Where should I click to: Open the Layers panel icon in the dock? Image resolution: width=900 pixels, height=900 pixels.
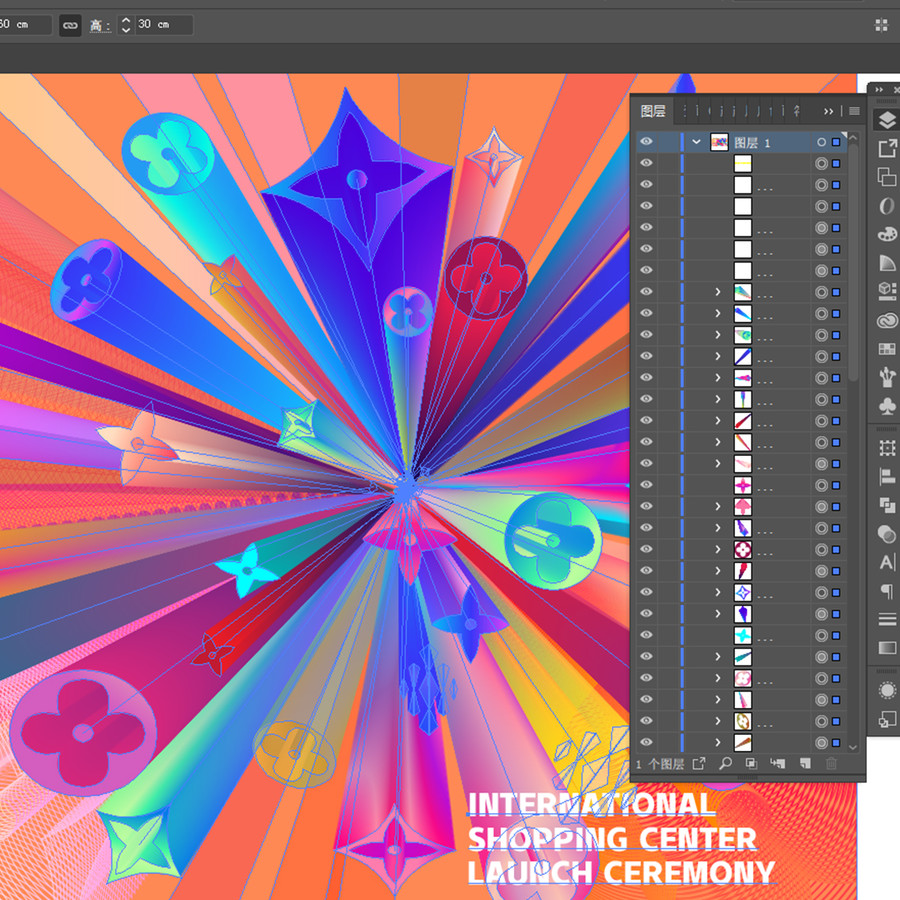887,121
